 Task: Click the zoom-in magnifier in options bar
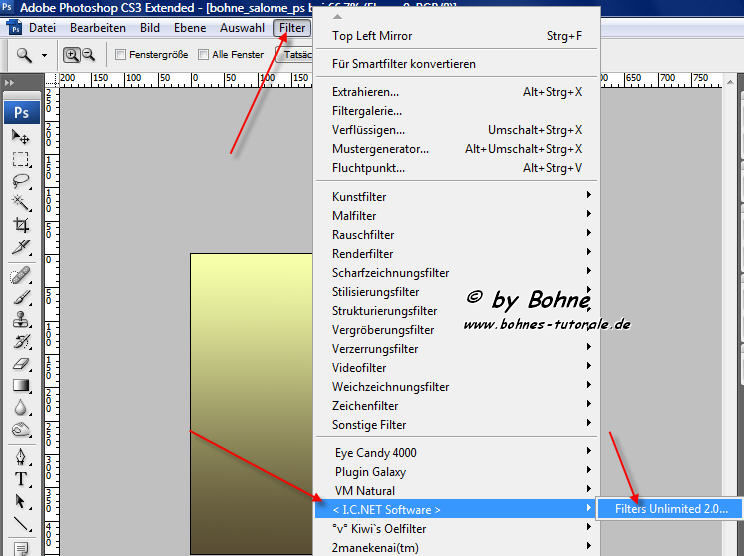tap(73, 55)
